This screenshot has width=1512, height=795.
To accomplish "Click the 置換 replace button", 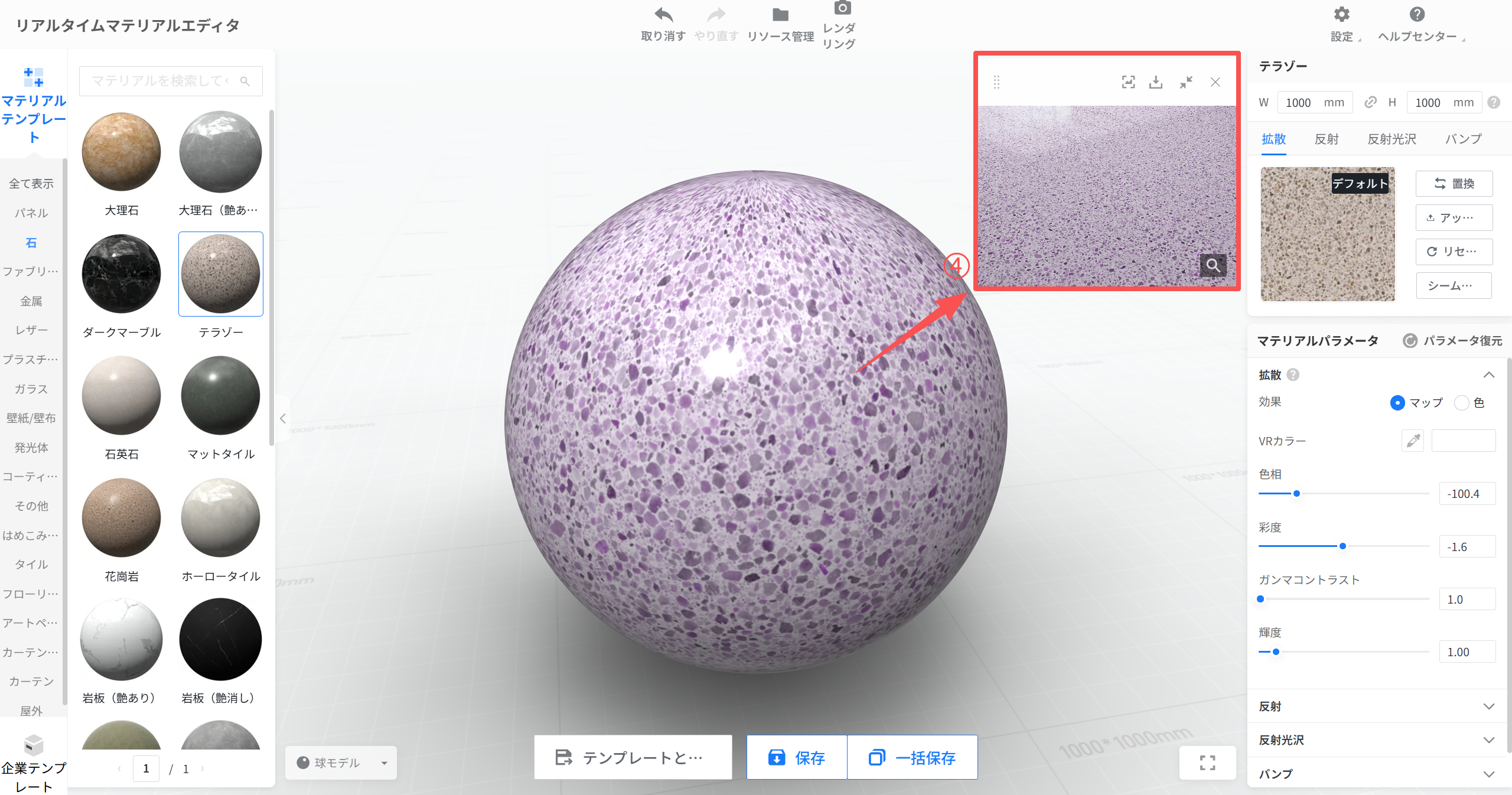I will (1454, 184).
